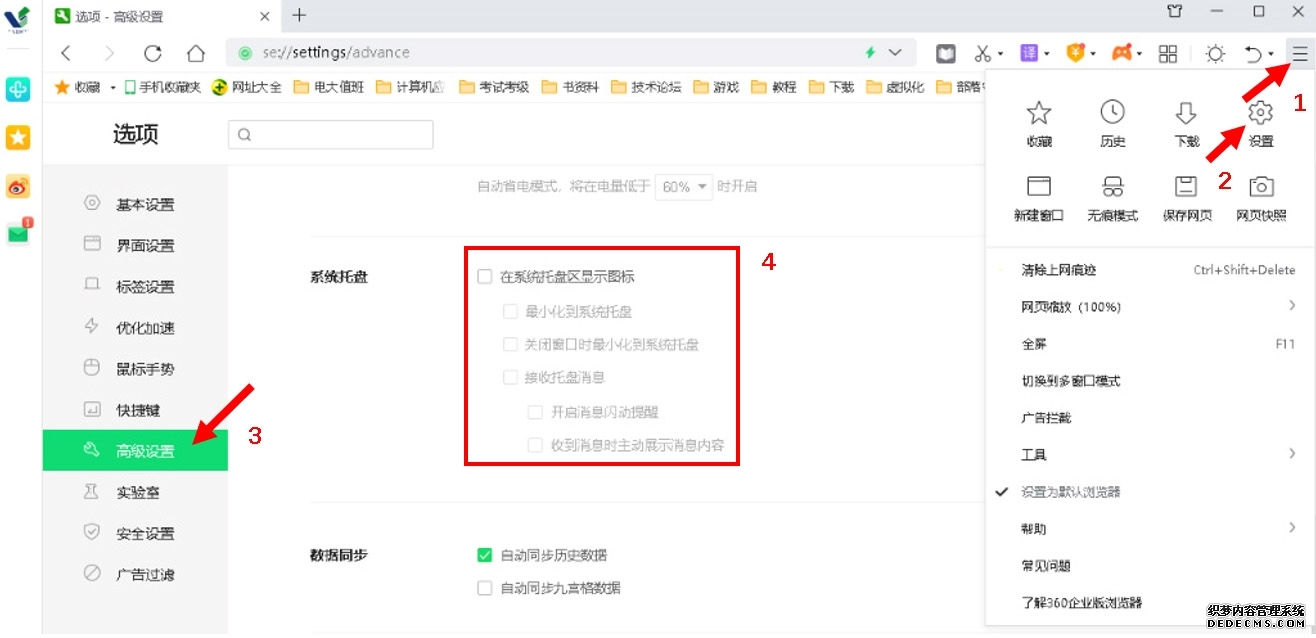1316x638 pixels.
Task: Uncheck 自动同步历史数据 checkbox
Action: point(485,555)
